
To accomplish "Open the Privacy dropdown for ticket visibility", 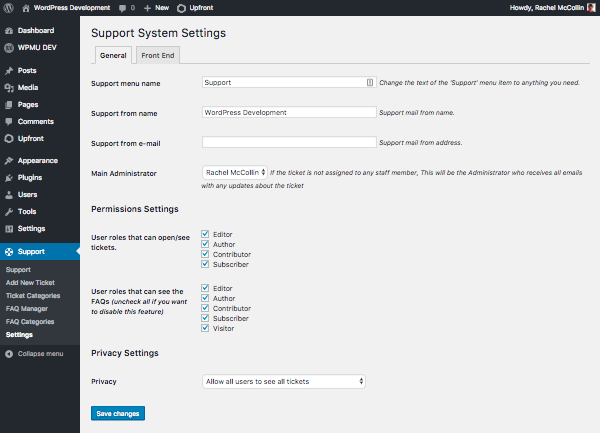I will 284,381.
